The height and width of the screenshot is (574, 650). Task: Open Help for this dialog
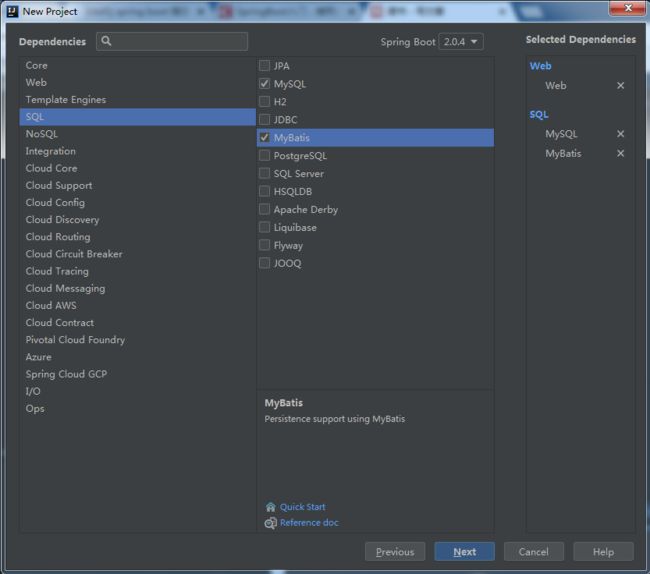coord(603,552)
